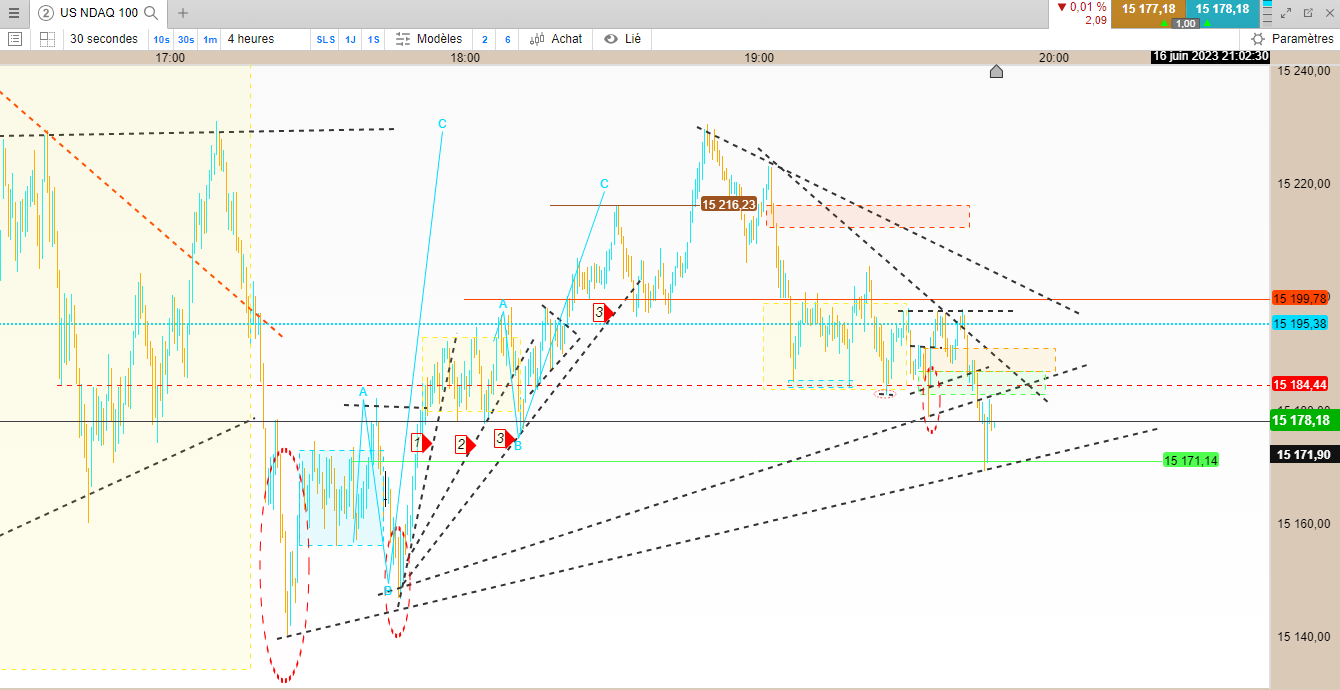
Task: Click the orange 15 177,18 sell price
Action: [1148, 9]
